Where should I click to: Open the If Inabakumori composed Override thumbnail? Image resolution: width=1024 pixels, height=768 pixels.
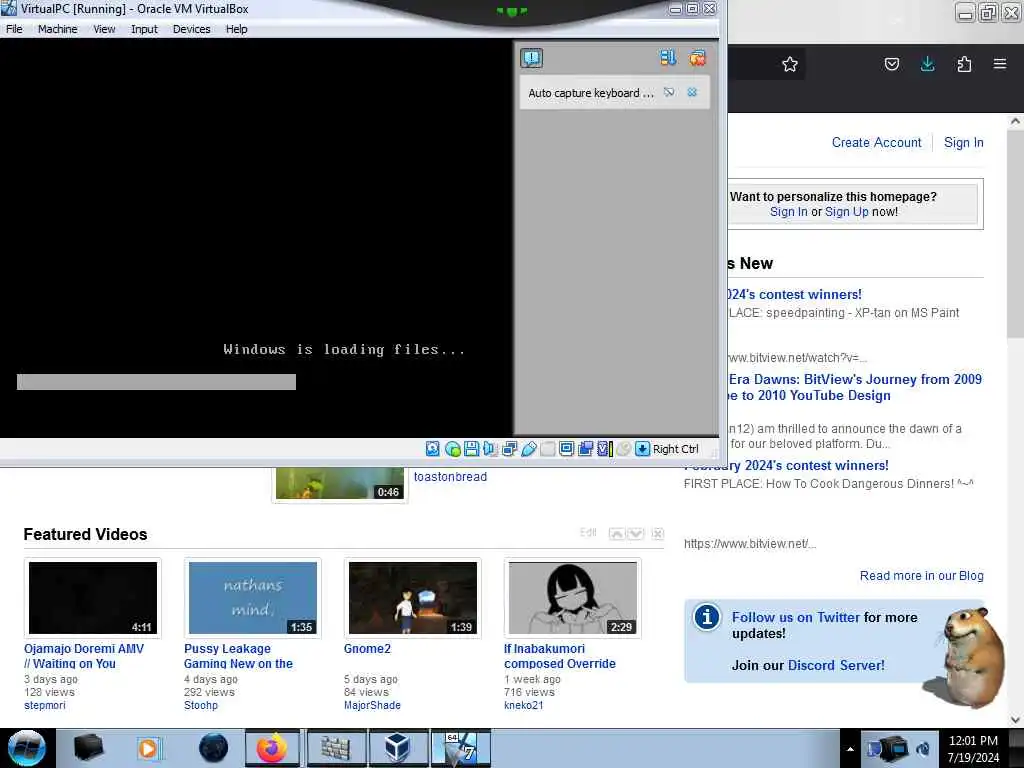coord(573,598)
